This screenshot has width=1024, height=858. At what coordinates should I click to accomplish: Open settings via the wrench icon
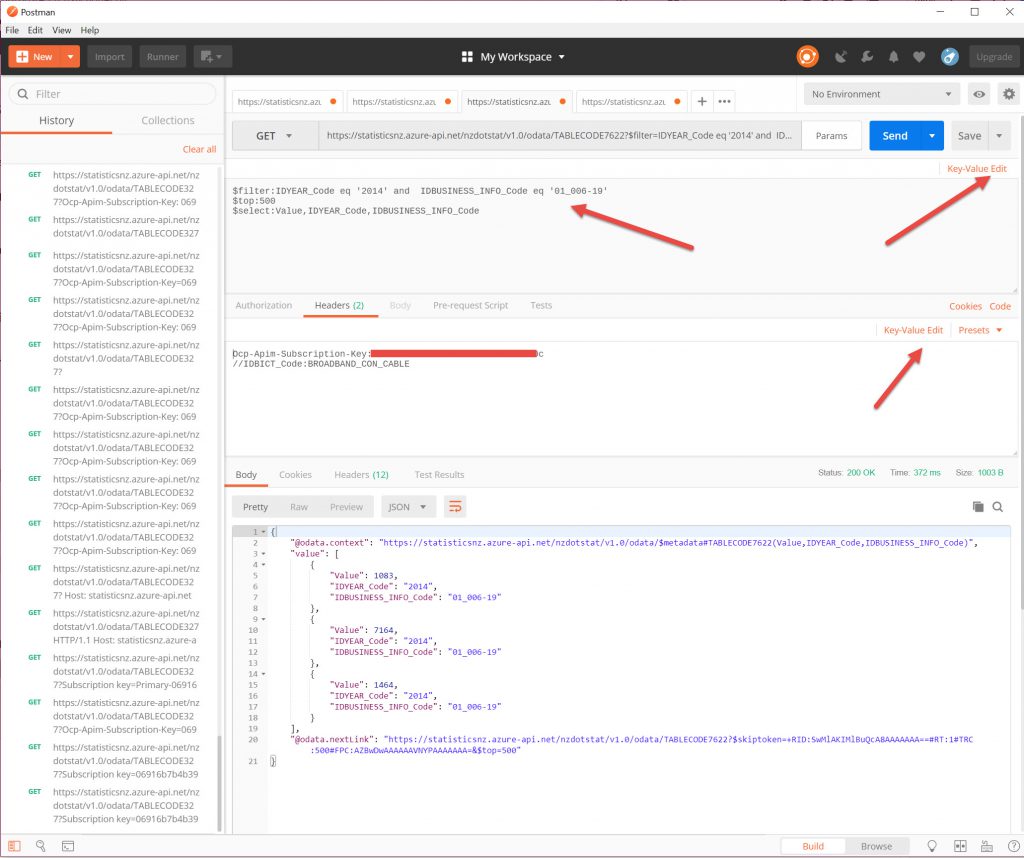point(867,57)
